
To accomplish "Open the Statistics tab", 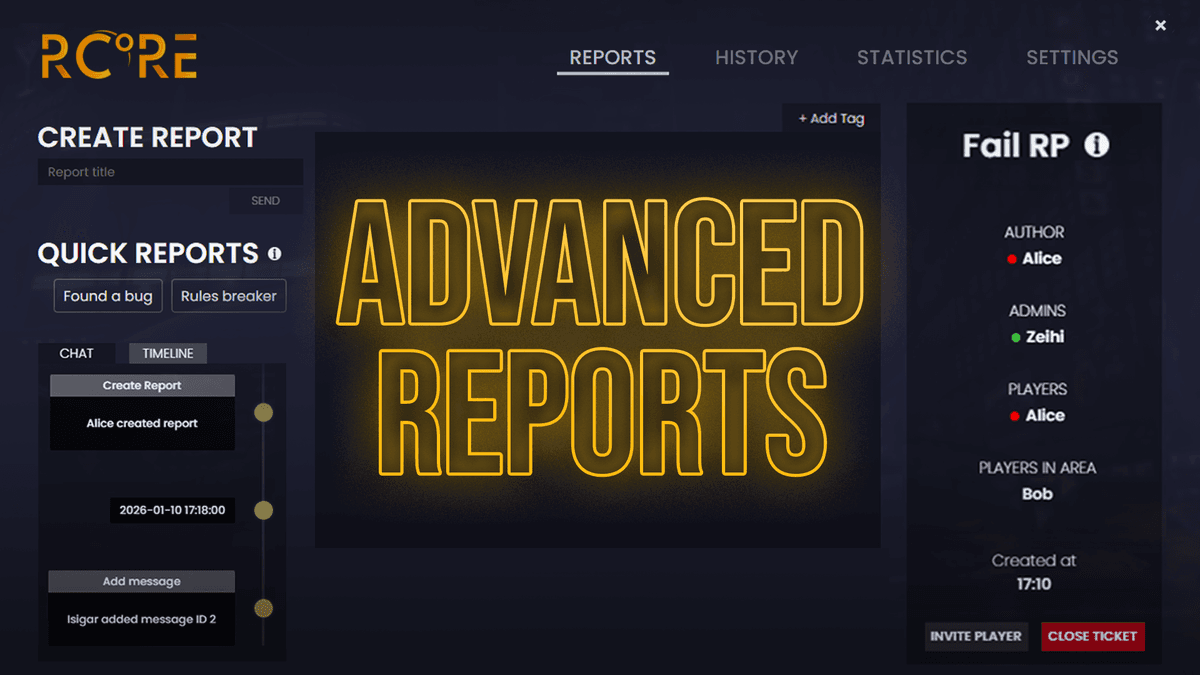I will click(x=911, y=58).
